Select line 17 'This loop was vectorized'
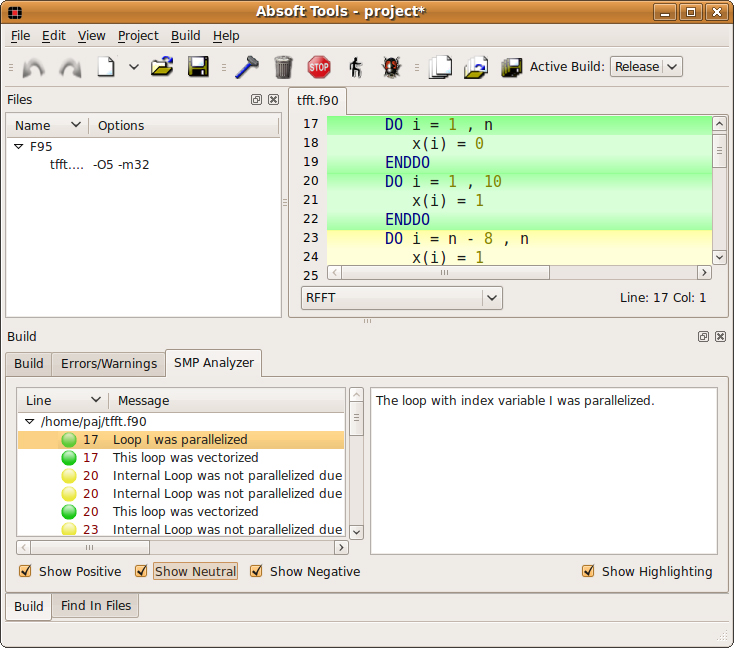The height and width of the screenshot is (648, 734). (181, 457)
